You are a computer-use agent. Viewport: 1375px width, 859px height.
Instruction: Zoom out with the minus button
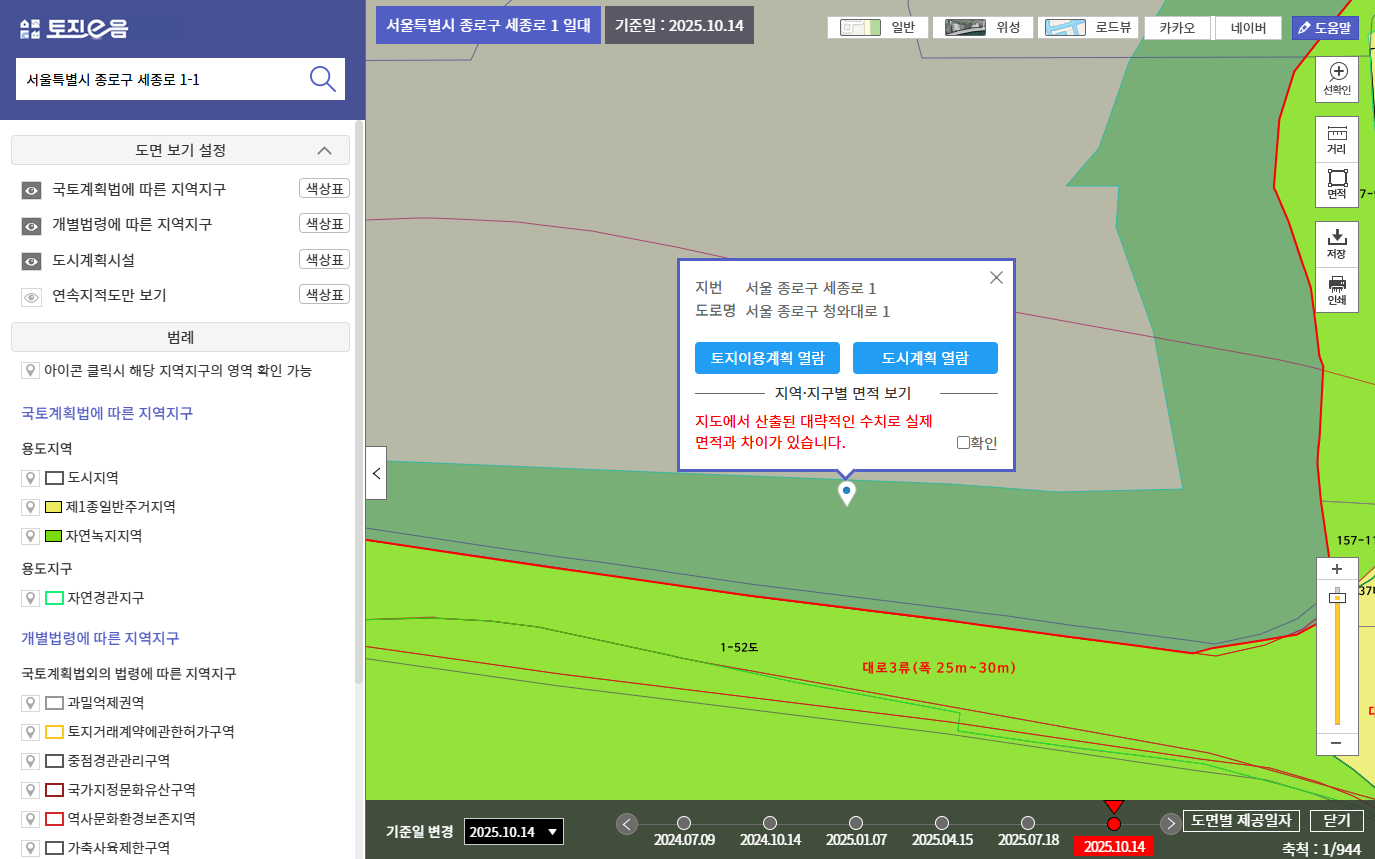(x=1337, y=744)
